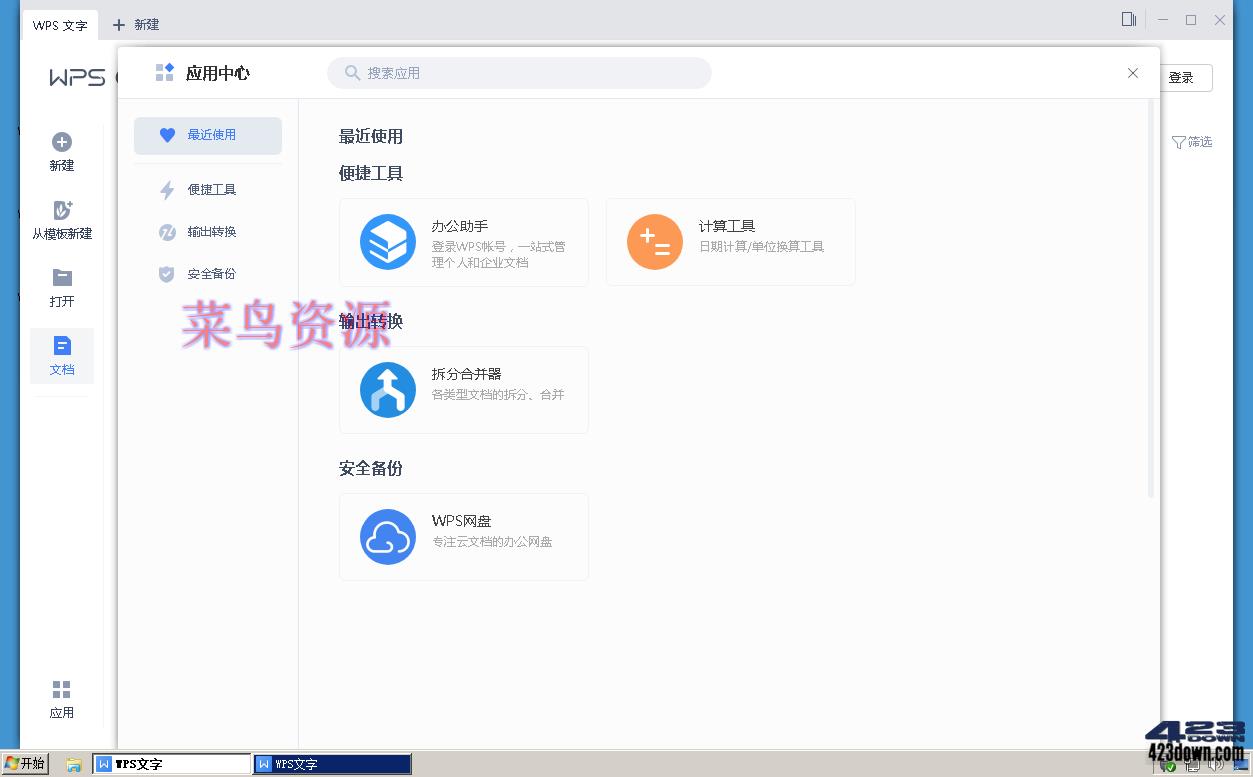Image resolution: width=1253 pixels, height=777 pixels.
Task: Click the 应用中心 colored grid logo
Action: pos(163,71)
